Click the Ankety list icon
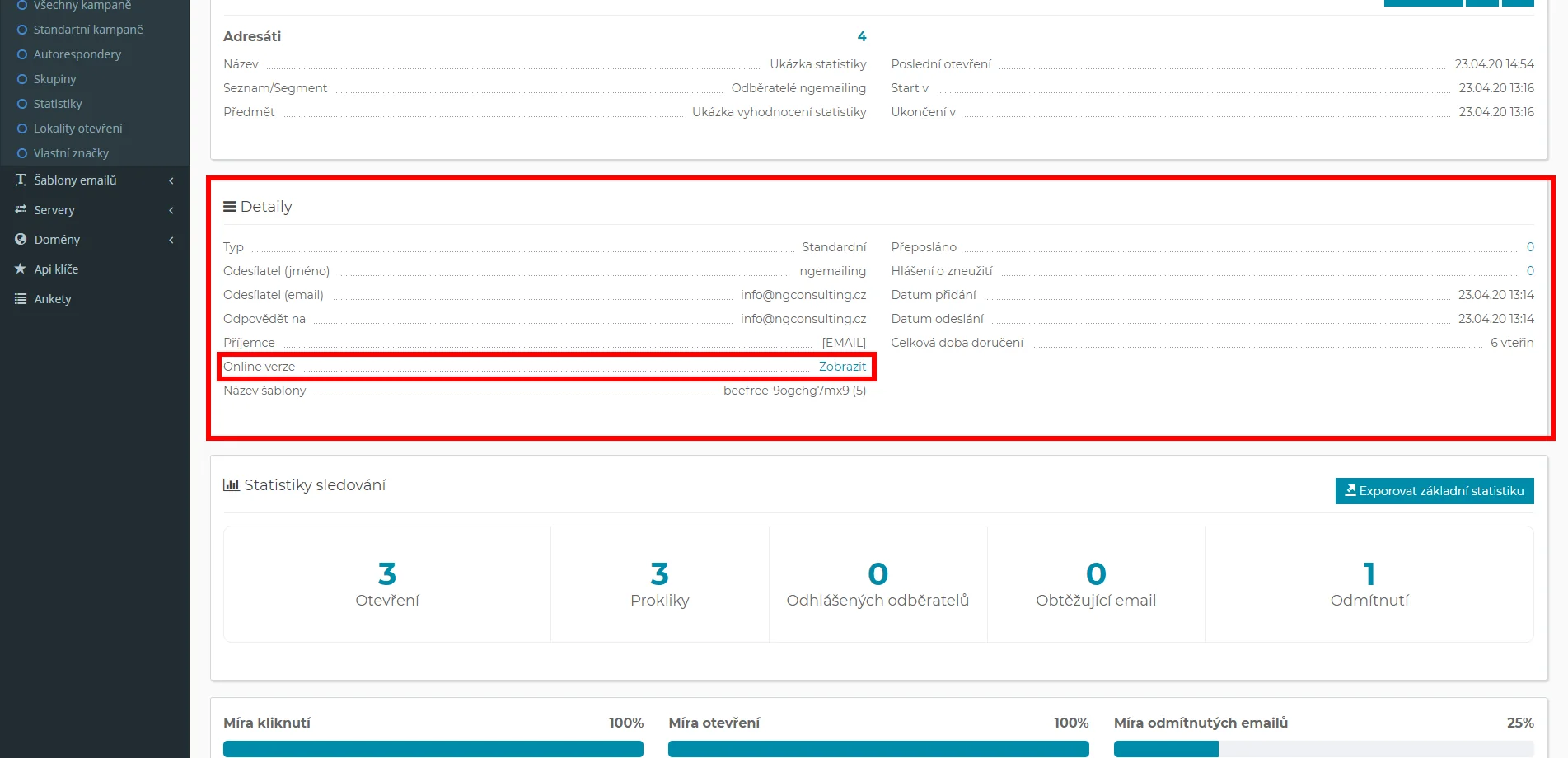This screenshot has width=1568, height=758. (21, 299)
